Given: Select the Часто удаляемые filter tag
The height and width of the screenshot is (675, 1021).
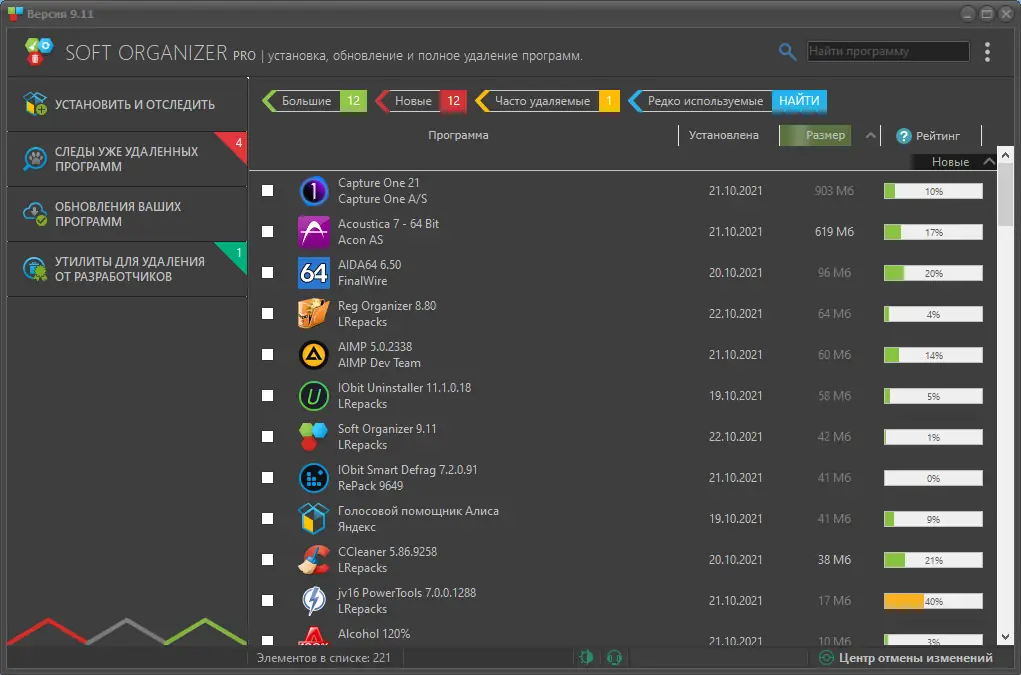Looking at the screenshot, I should [548, 101].
